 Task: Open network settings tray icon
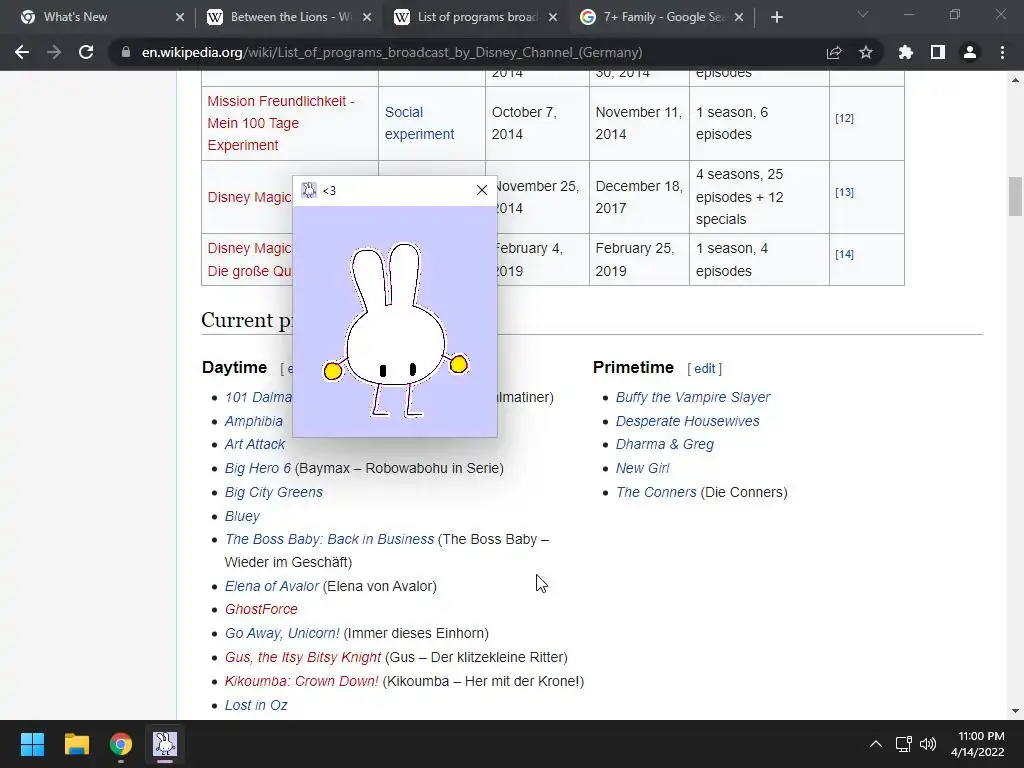(904, 744)
